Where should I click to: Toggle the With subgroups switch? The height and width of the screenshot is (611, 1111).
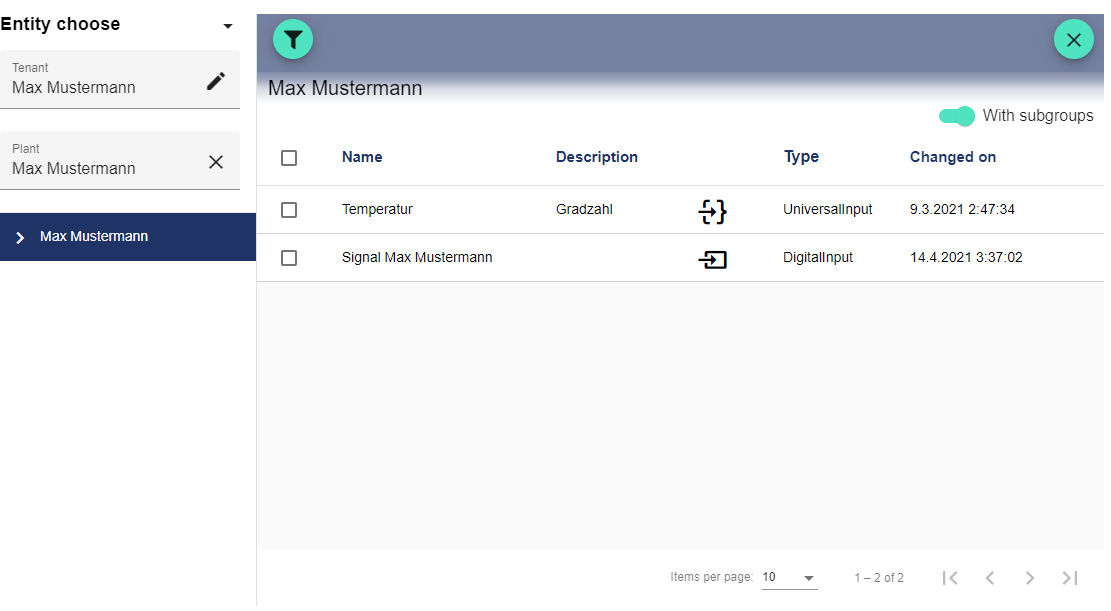[957, 116]
